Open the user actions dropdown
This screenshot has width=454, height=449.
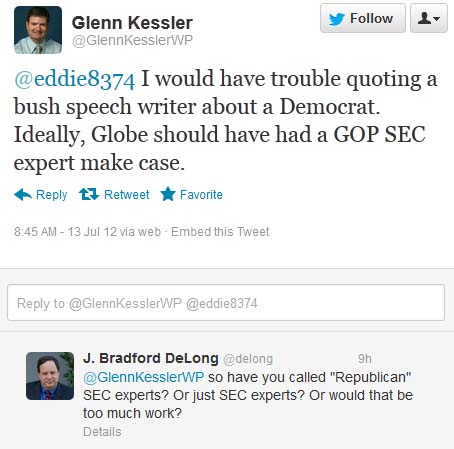(429, 18)
